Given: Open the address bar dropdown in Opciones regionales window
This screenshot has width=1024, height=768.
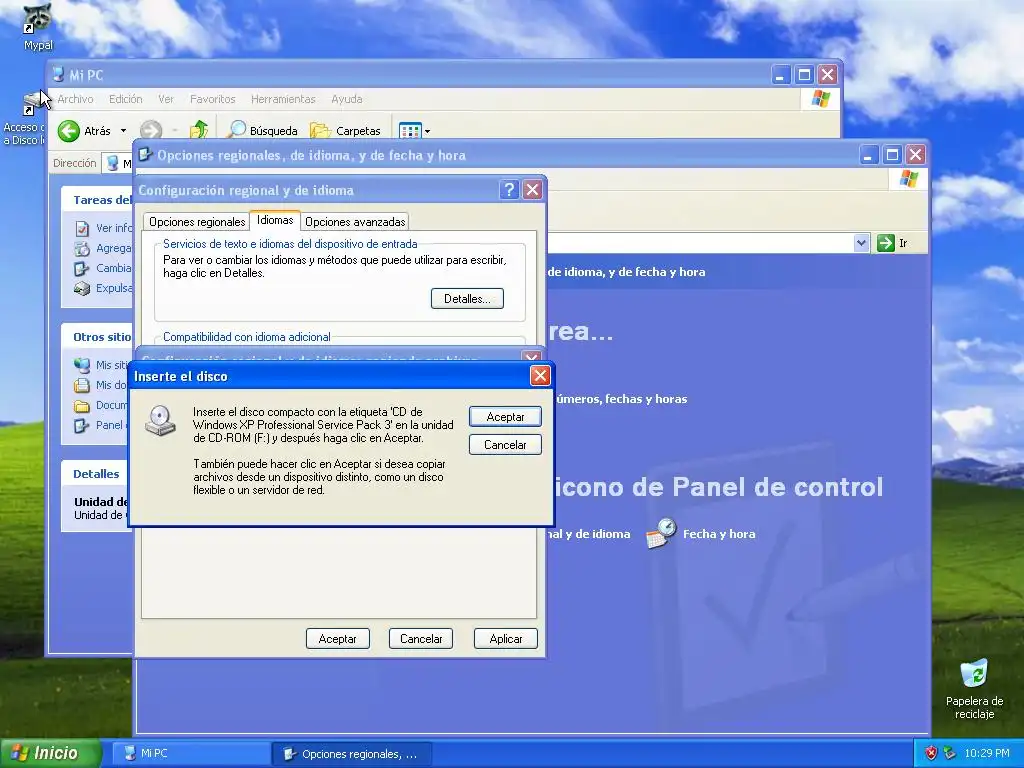Looking at the screenshot, I should click(861, 243).
